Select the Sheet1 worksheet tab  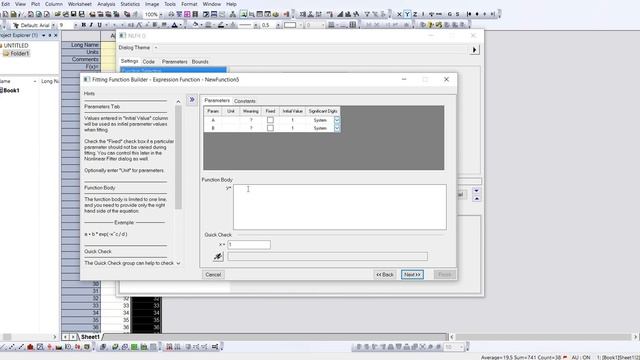(90, 337)
